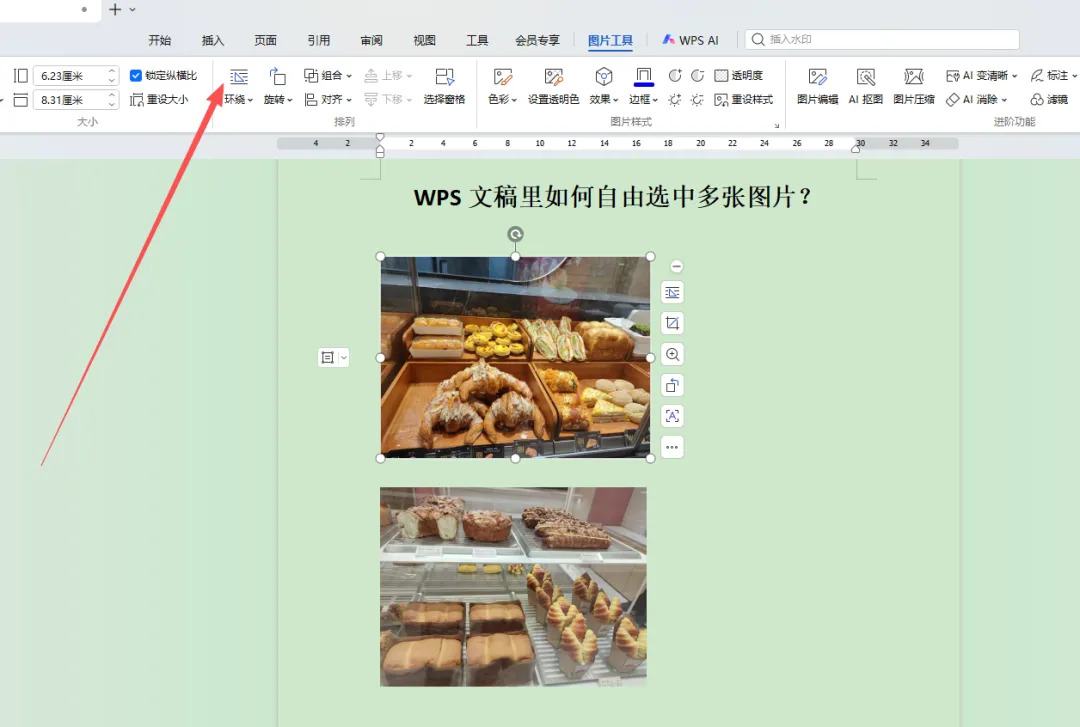Apply the 滤镜 filter tool
This screenshot has width=1080, height=727.
point(1049,100)
